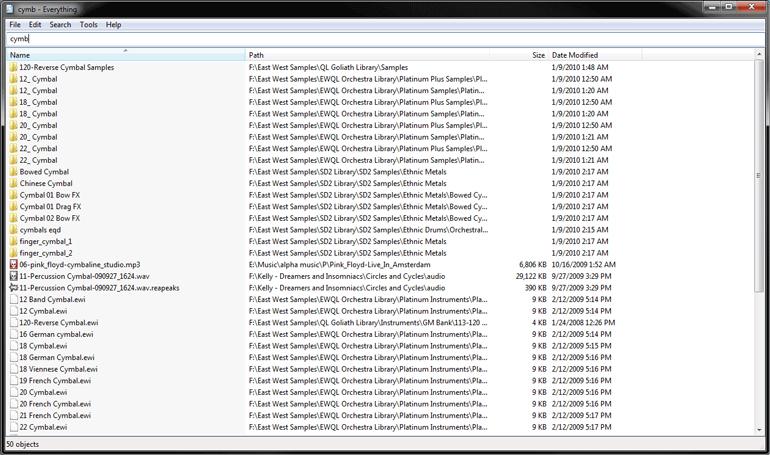Select 12_ Cymbal modified 1/9/2010 1:20 AM
Viewport: 770px width, 455px height.
click(x=38, y=91)
